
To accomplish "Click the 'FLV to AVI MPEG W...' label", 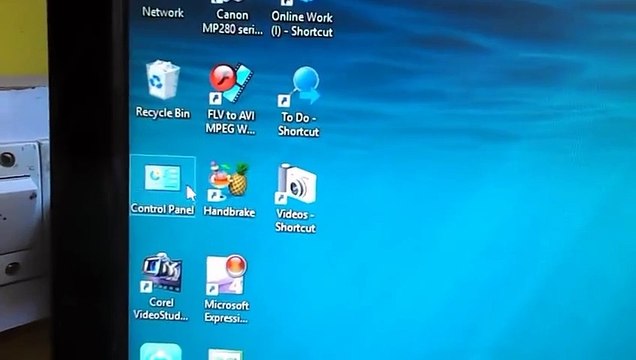I will (230, 122).
